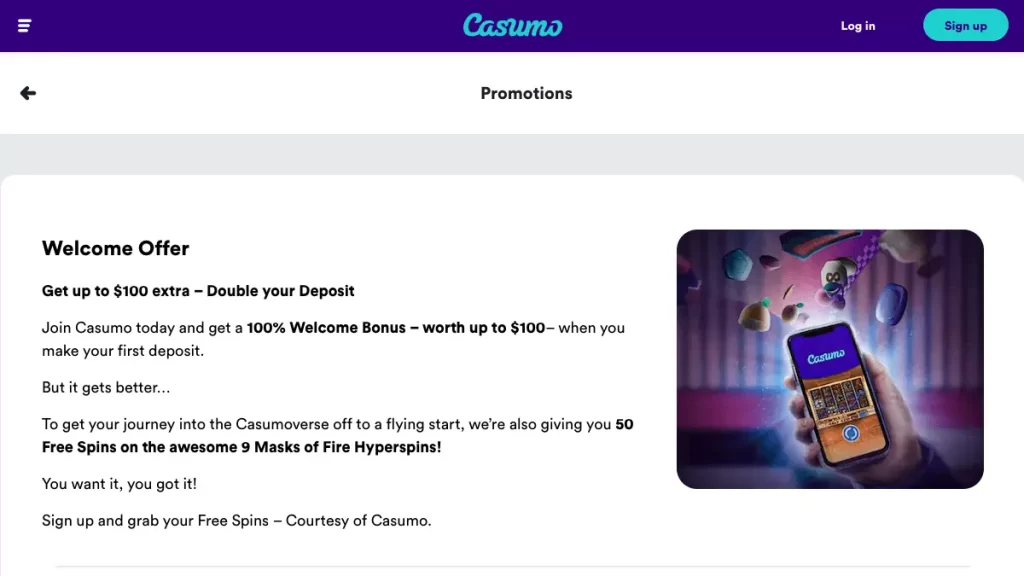Click the Casumo logo on the phone screen

click(826, 357)
